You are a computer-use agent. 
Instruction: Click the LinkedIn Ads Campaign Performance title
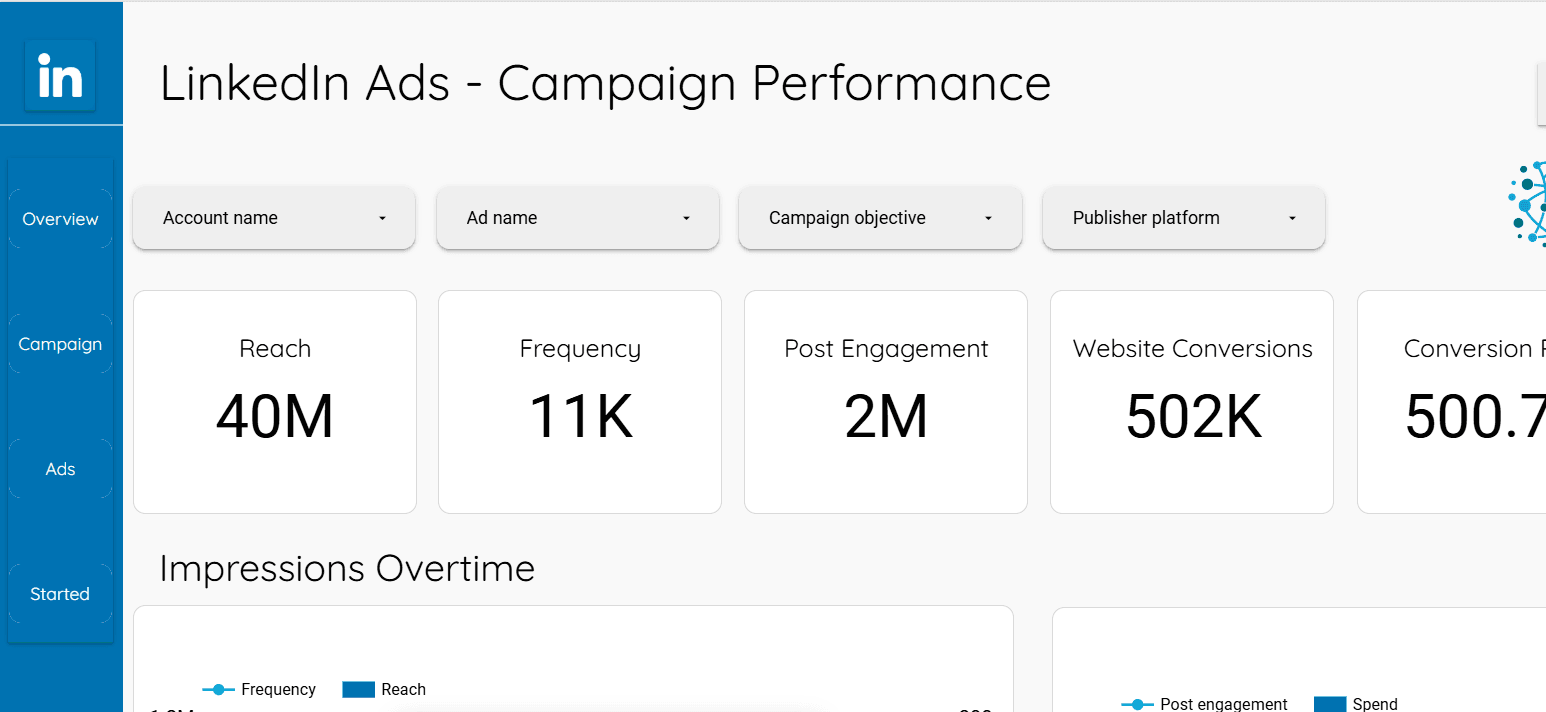point(605,82)
